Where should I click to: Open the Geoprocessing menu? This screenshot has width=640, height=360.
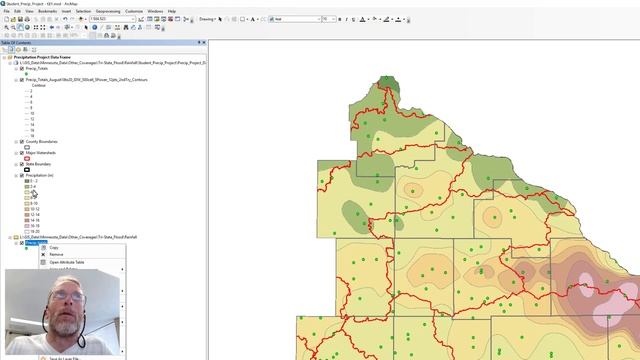point(108,11)
